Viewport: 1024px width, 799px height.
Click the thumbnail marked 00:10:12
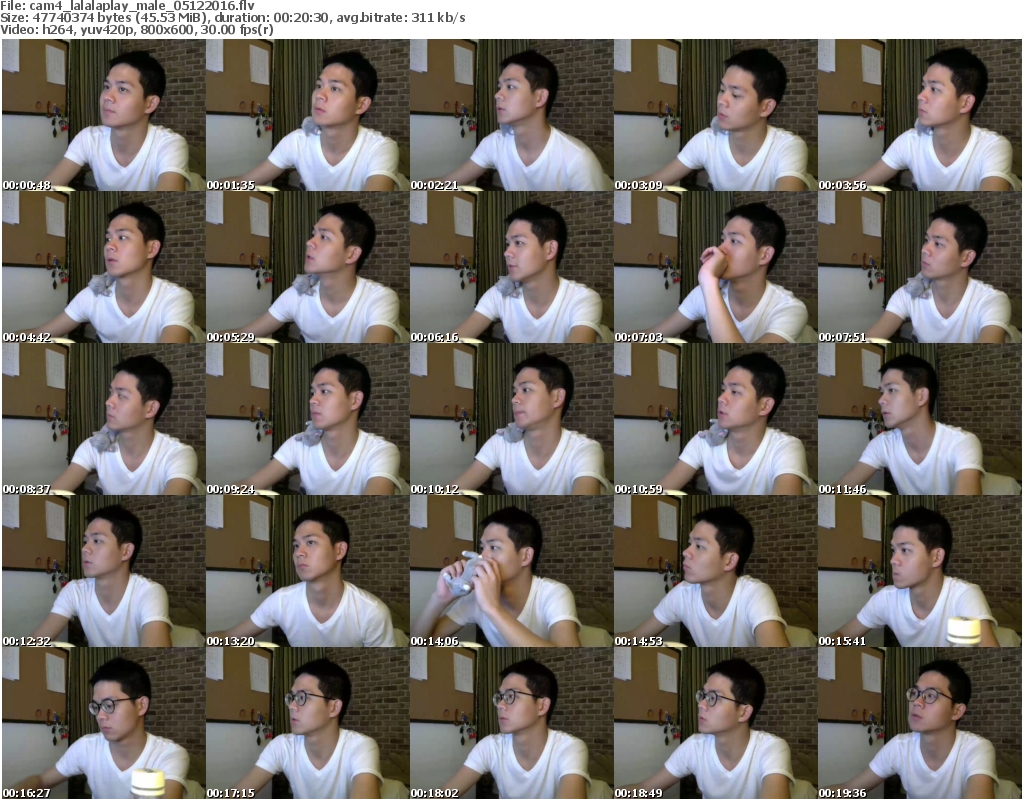[510, 419]
